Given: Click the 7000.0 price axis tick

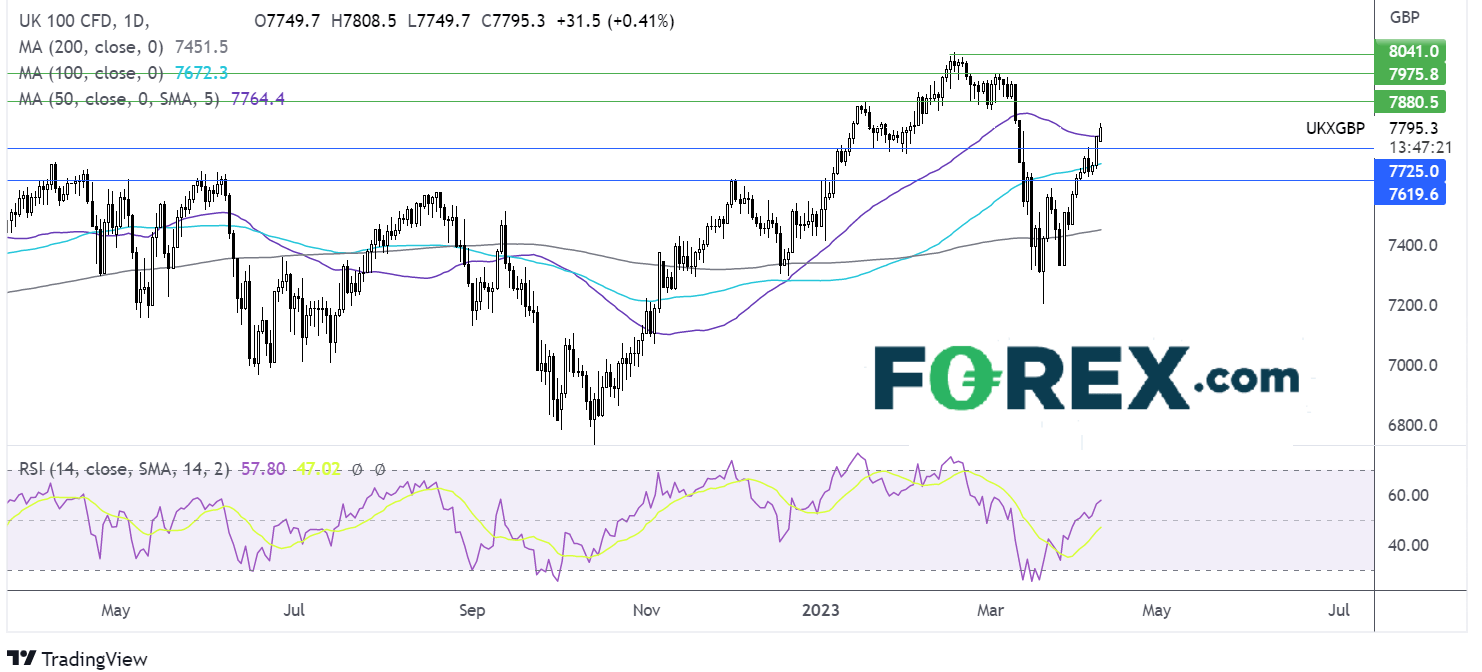Looking at the screenshot, I should 1413,365.
